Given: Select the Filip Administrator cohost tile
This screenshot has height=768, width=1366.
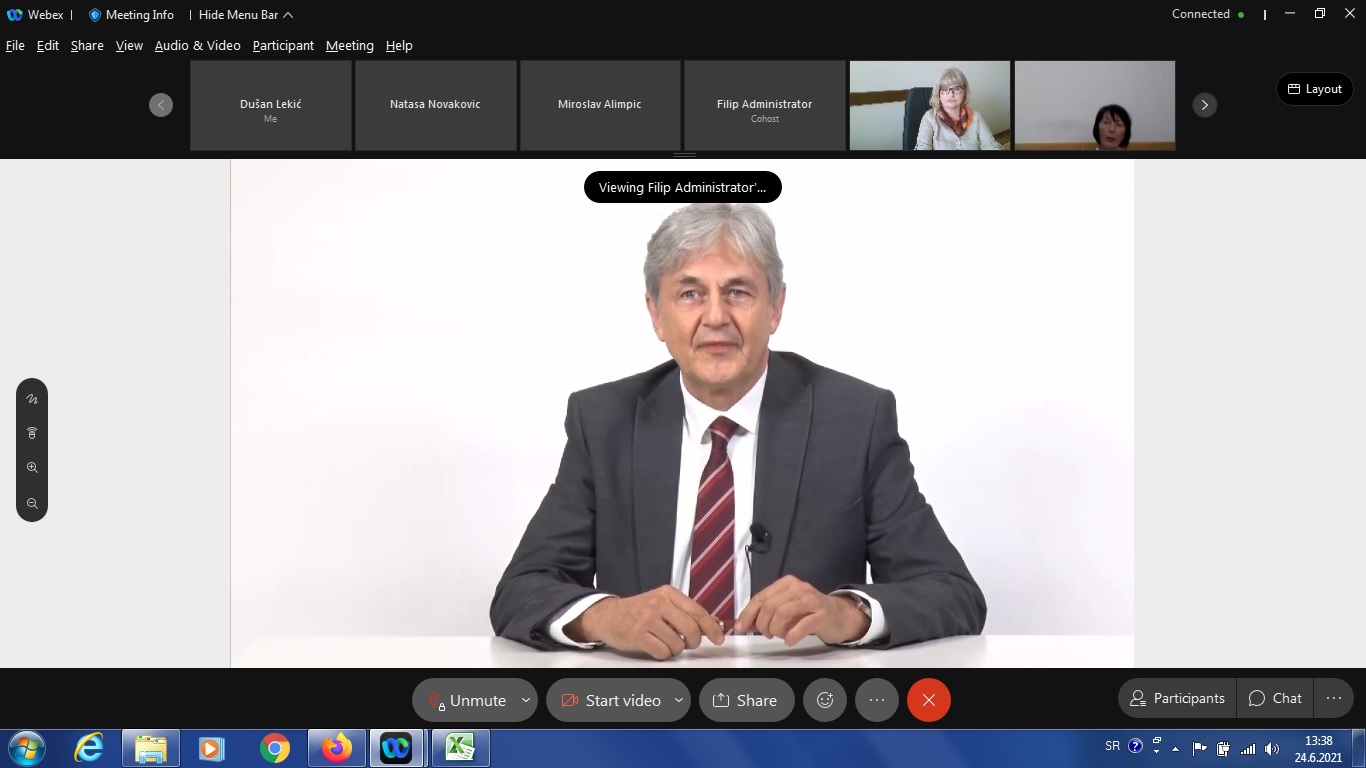Looking at the screenshot, I should (765, 105).
